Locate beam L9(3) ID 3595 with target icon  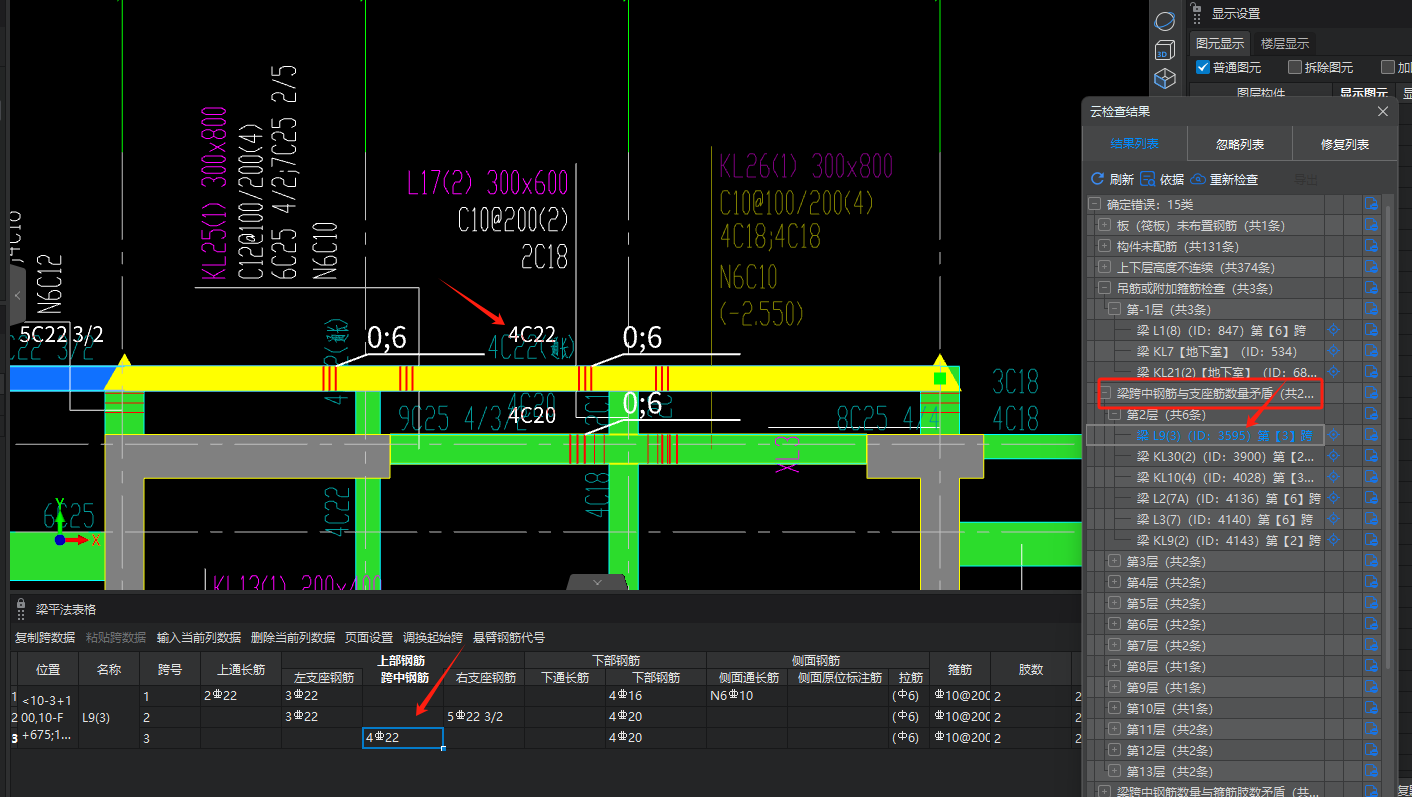[x=1332, y=435]
